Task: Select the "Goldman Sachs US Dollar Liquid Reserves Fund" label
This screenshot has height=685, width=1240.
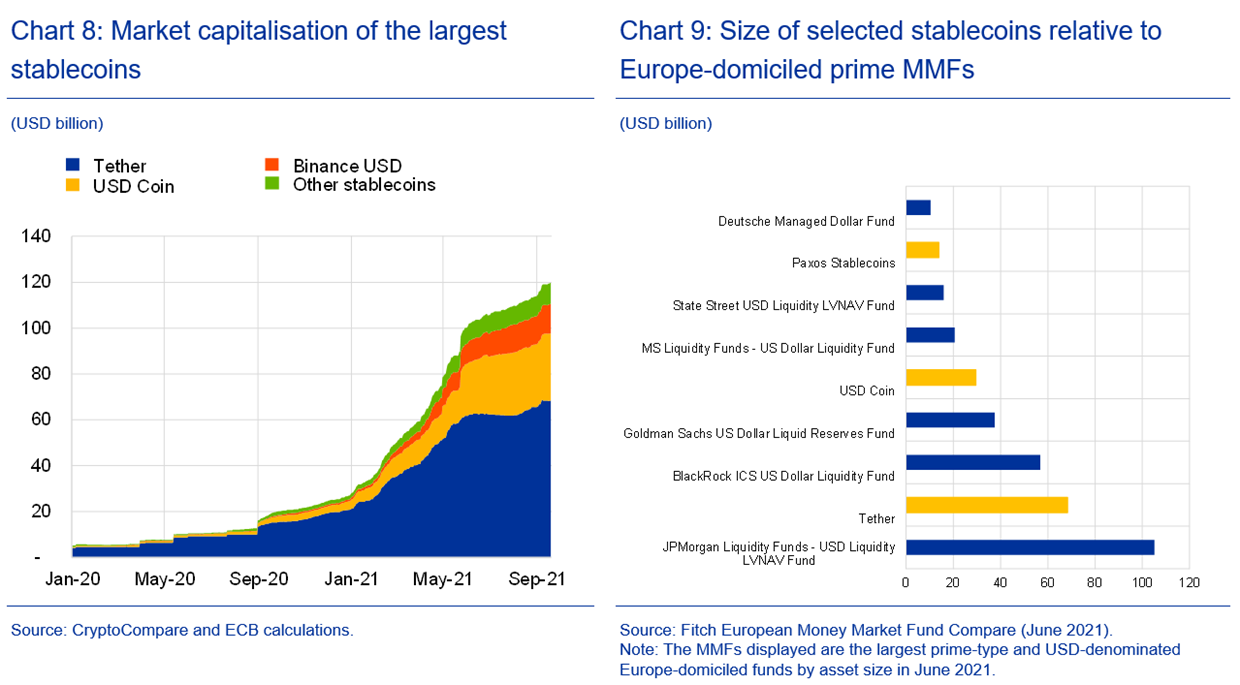Action: pyautogui.click(x=759, y=434)
